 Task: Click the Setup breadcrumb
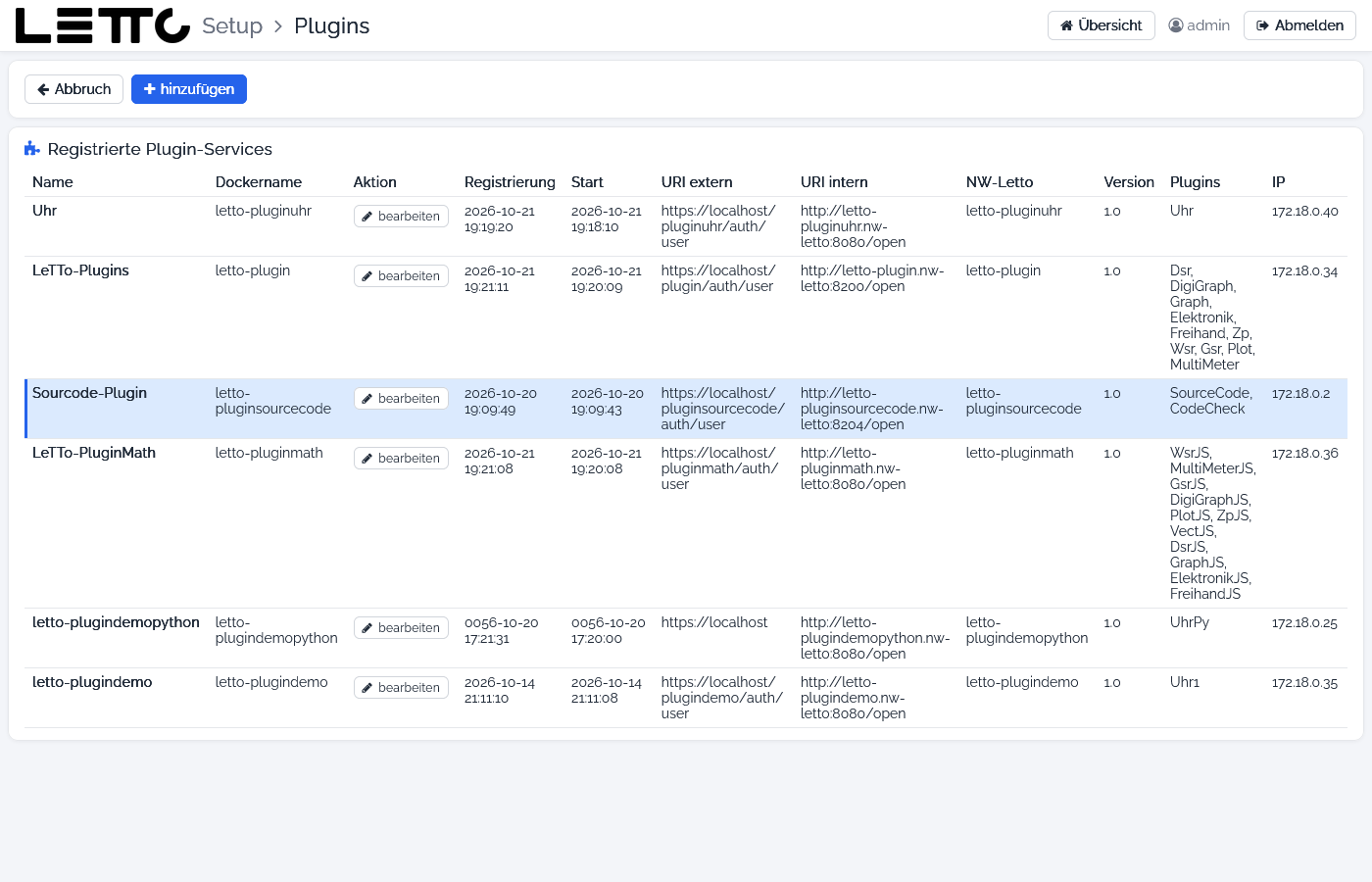(232, 25)
